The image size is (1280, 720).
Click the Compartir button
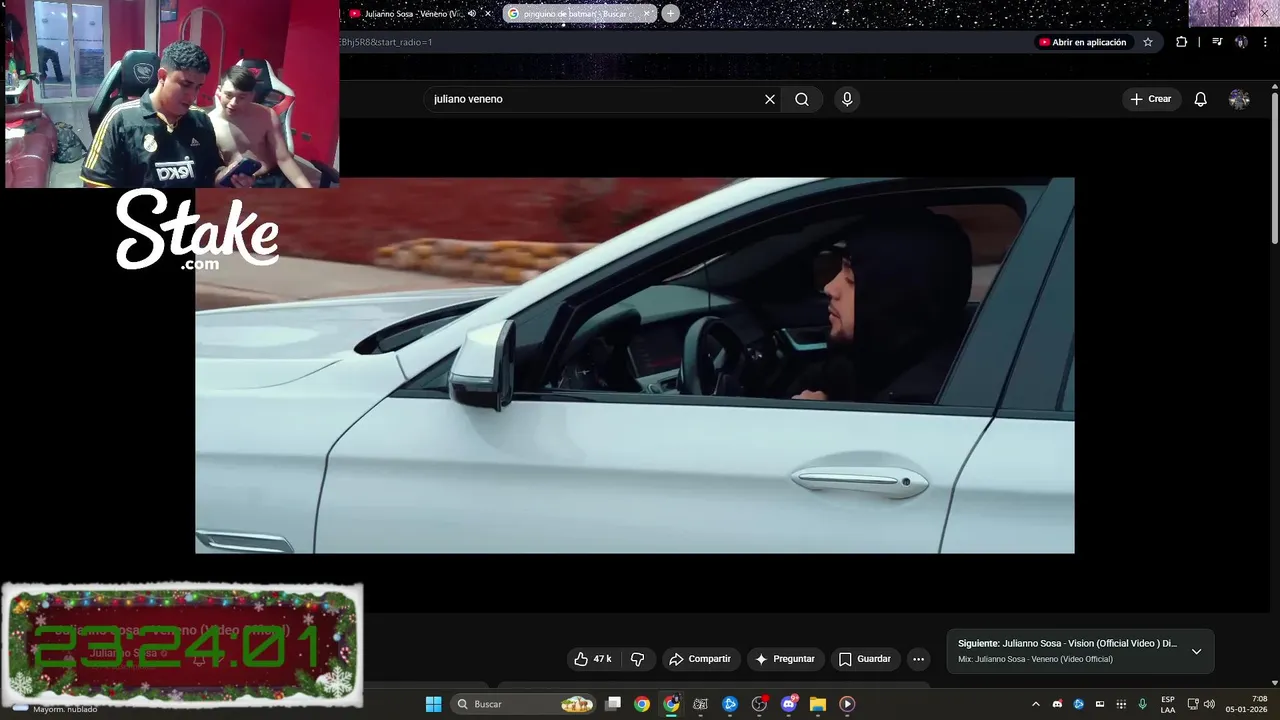click(x=700, y=659)
